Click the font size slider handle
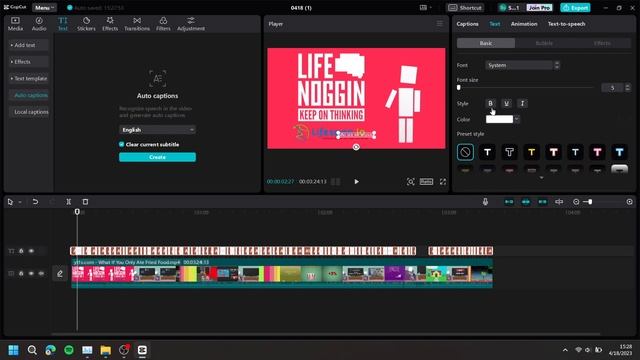640x360 pixels. (x=459, y=87)
